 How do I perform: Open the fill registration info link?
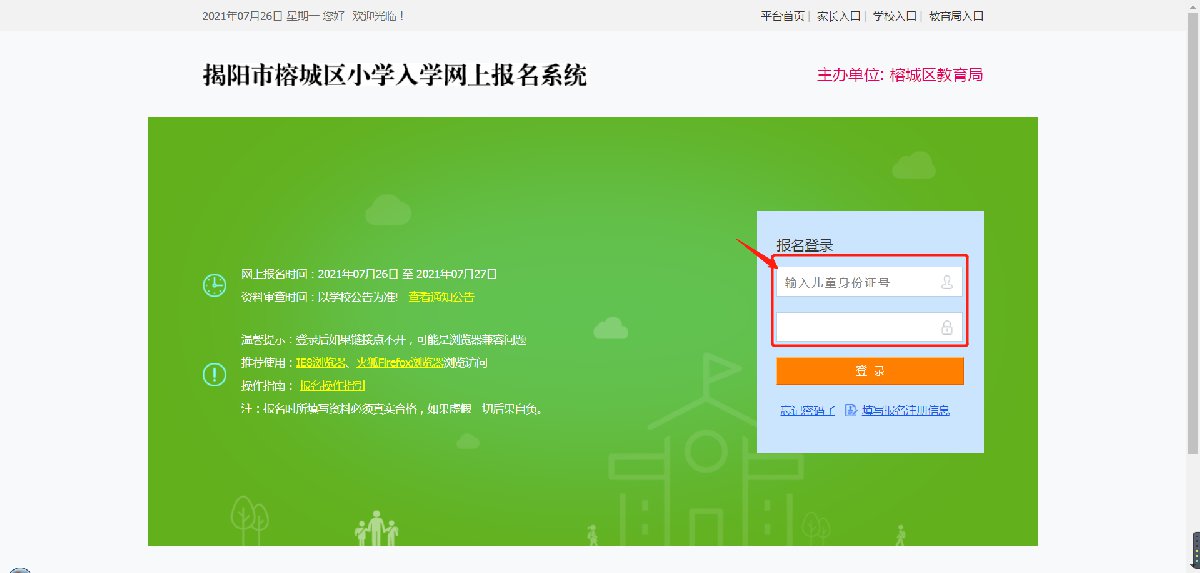coord(905,410)
